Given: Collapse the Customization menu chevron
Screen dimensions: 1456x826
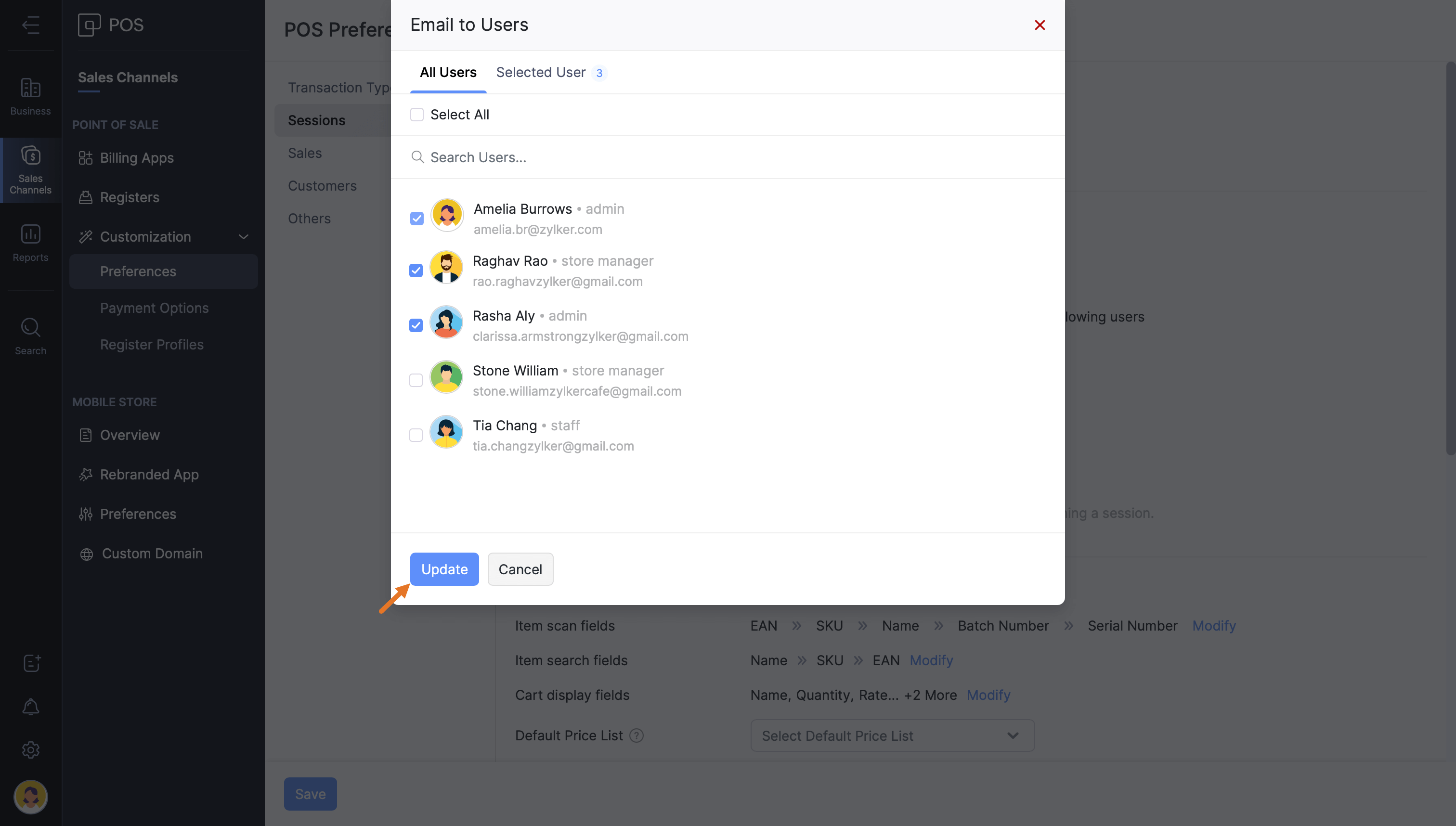Looking at the screenshot, I should [x=244, y=236].
